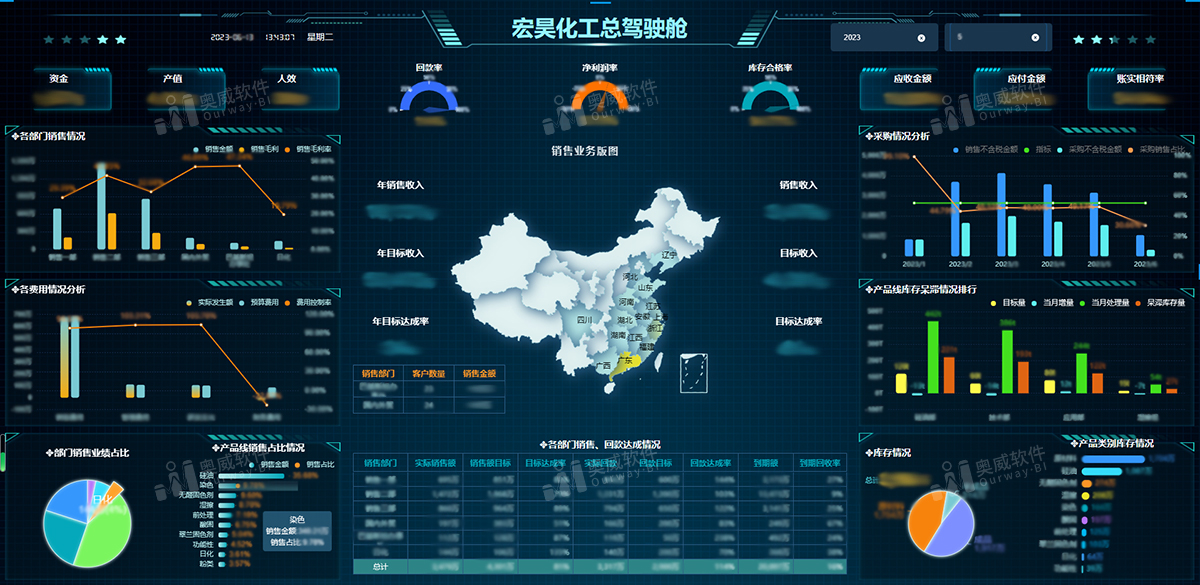Click the 净利润率 orange gauge
Viewport: 1200px width, 585px height.
point(599,96)
